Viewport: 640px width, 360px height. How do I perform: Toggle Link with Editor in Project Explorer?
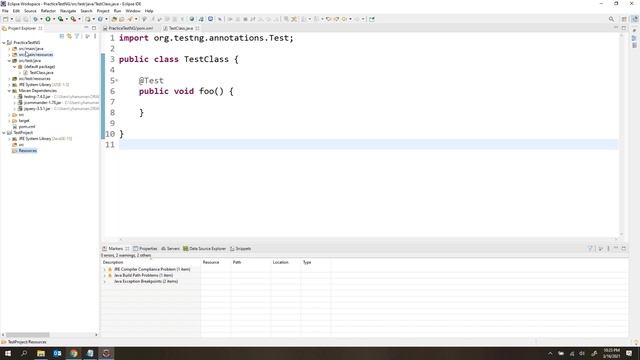69,36
